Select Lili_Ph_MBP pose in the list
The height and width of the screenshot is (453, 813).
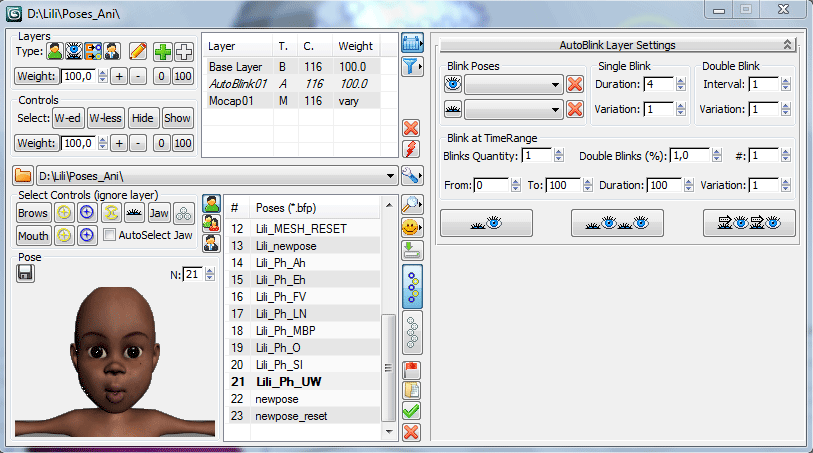pyautogui.click(x=285, y=330)
